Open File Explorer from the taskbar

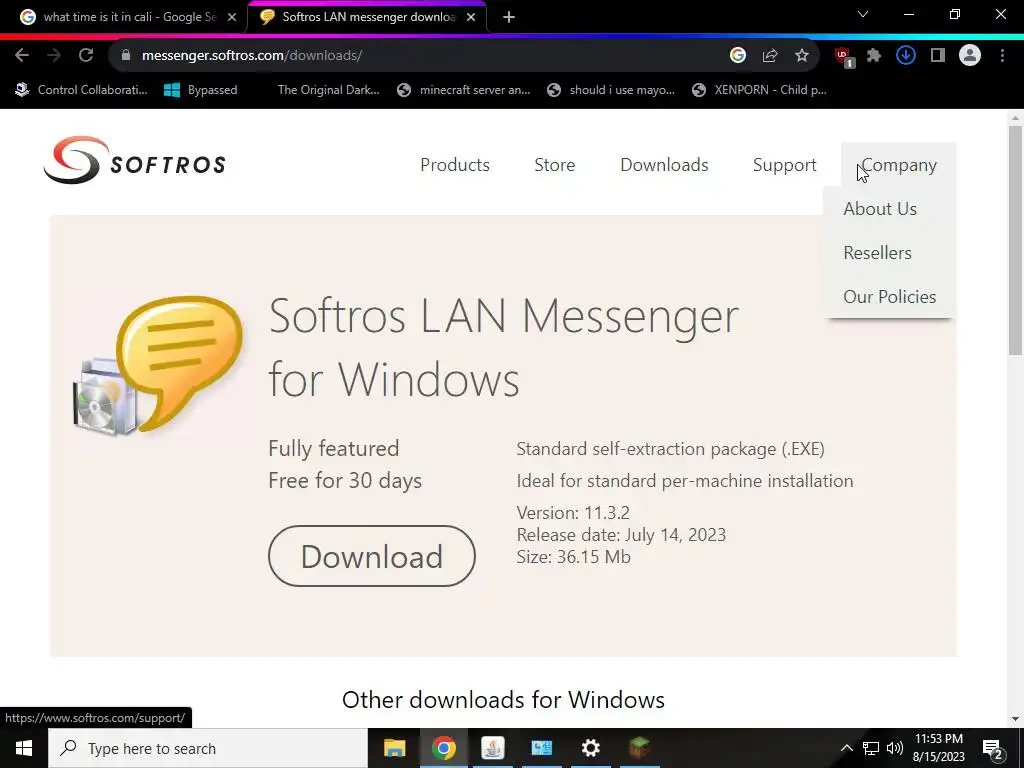point(394,748)
